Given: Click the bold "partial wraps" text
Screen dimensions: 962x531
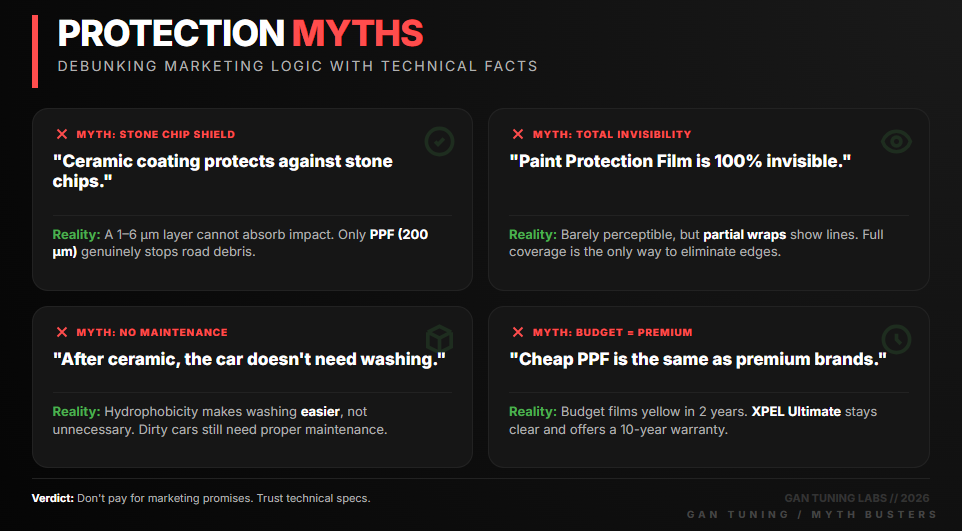Looking at the screenshot, I should click(x=745, y=235).
